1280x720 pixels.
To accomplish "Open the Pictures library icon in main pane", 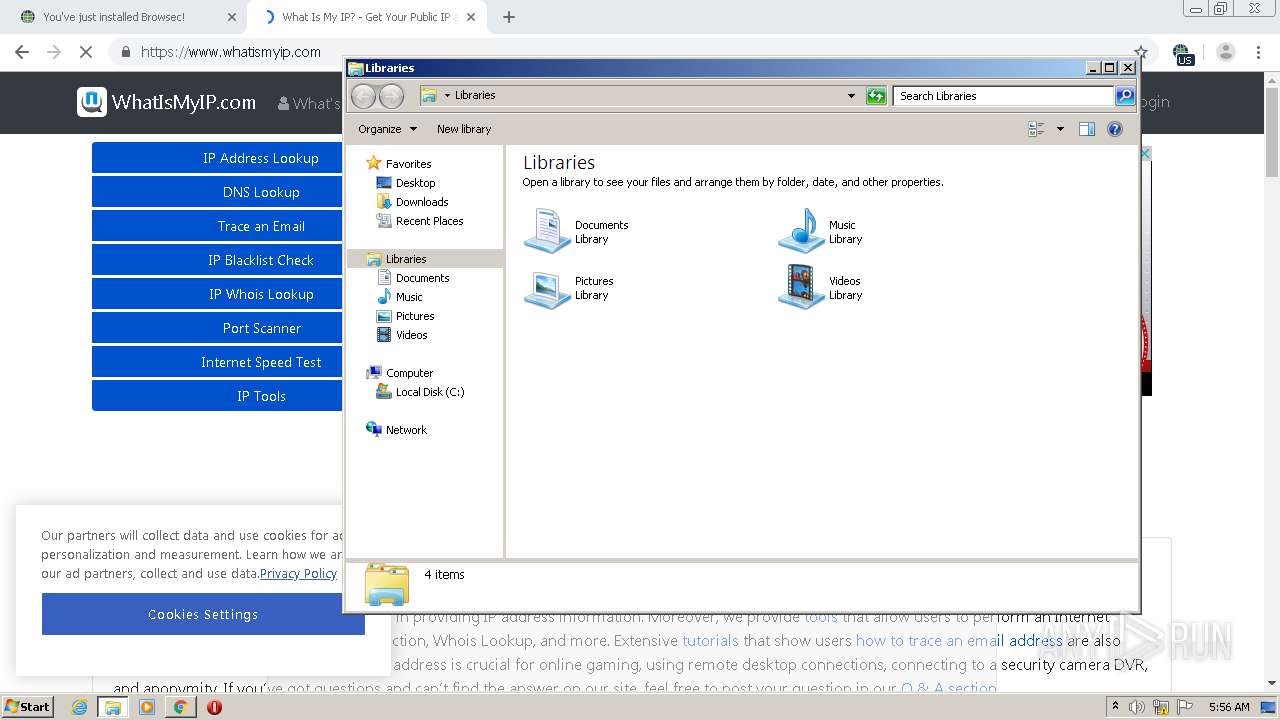I will click(x=547, y=288).
